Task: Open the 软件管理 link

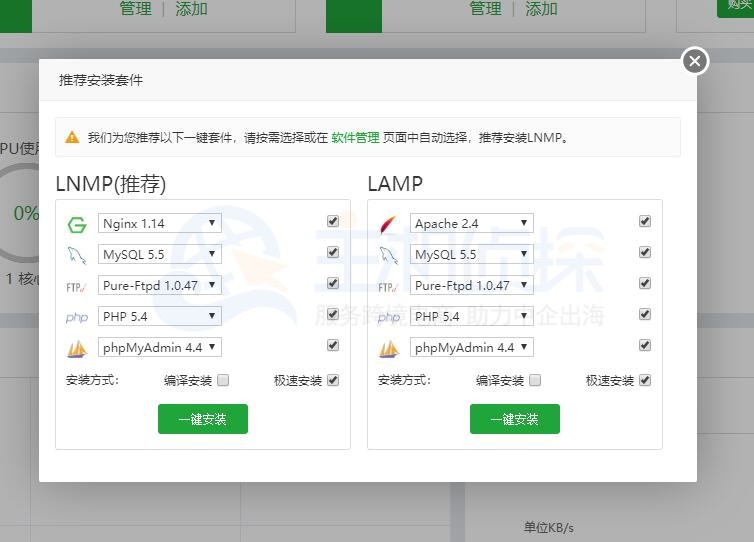Action: pos(355,138)
